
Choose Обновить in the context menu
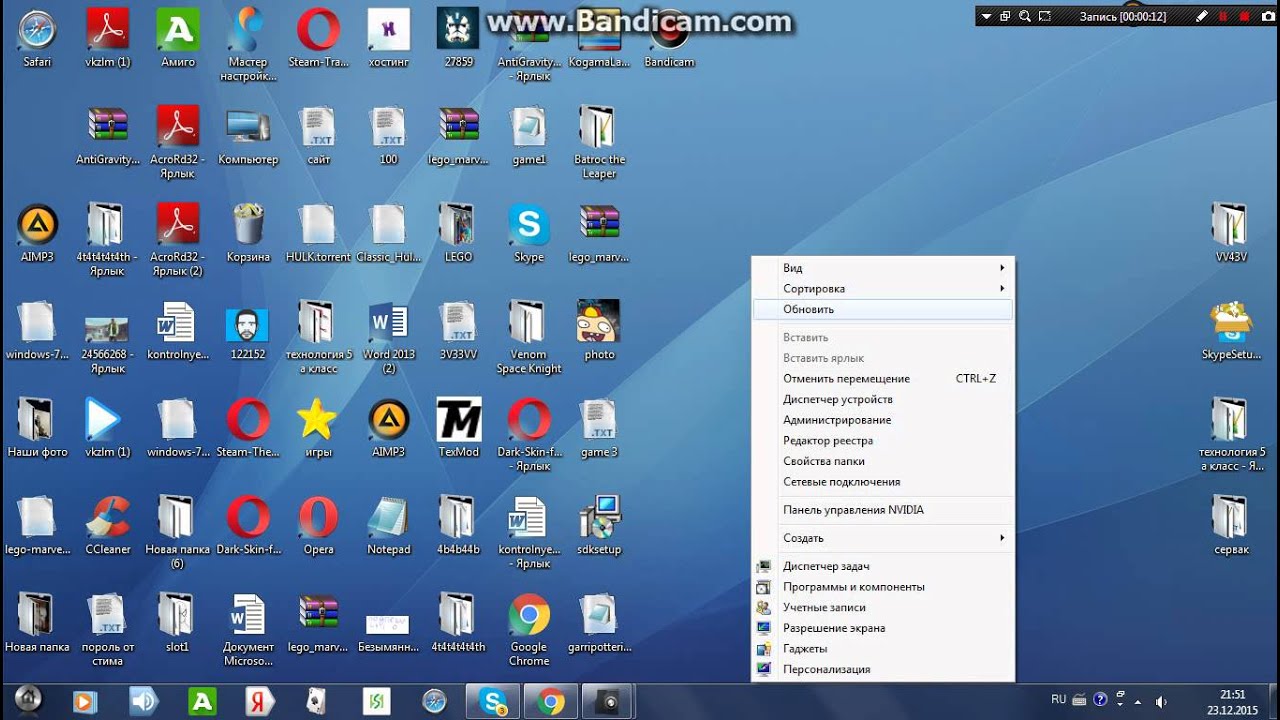coord(883,310)
